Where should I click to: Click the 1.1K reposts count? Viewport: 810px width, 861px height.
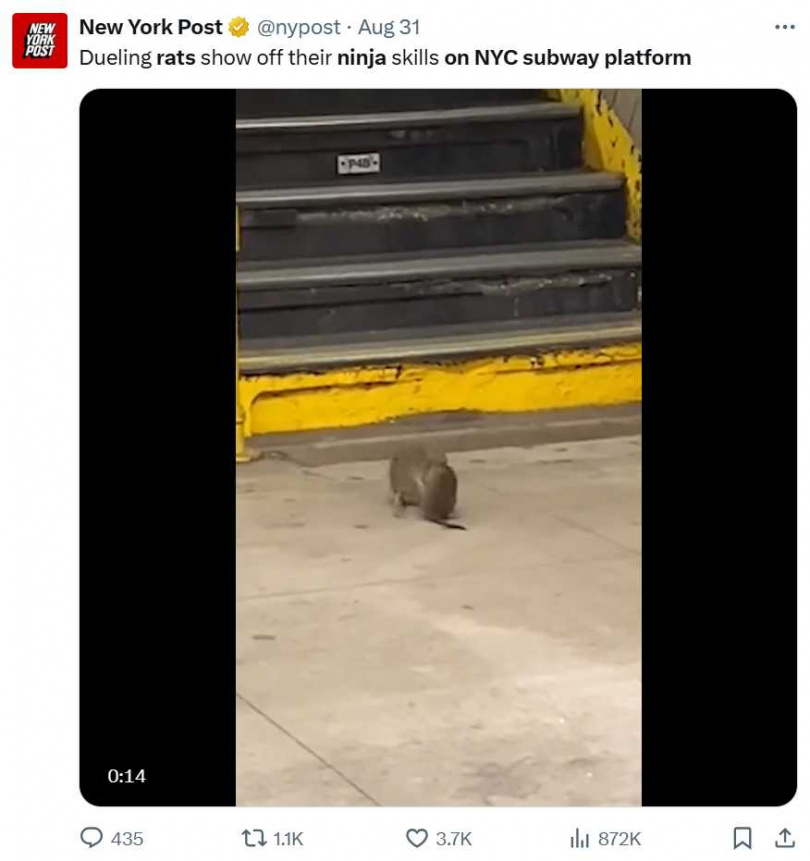[x=288, y=838]
